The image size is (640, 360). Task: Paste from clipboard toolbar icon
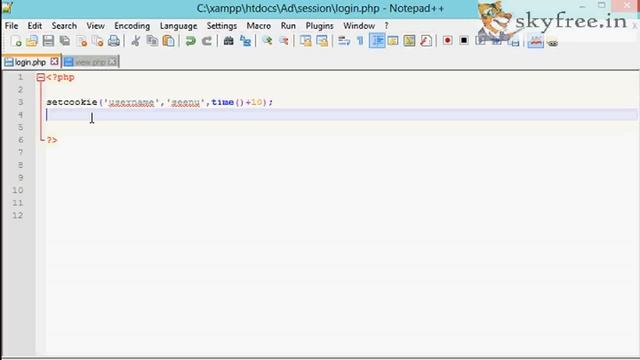point(168,41)
